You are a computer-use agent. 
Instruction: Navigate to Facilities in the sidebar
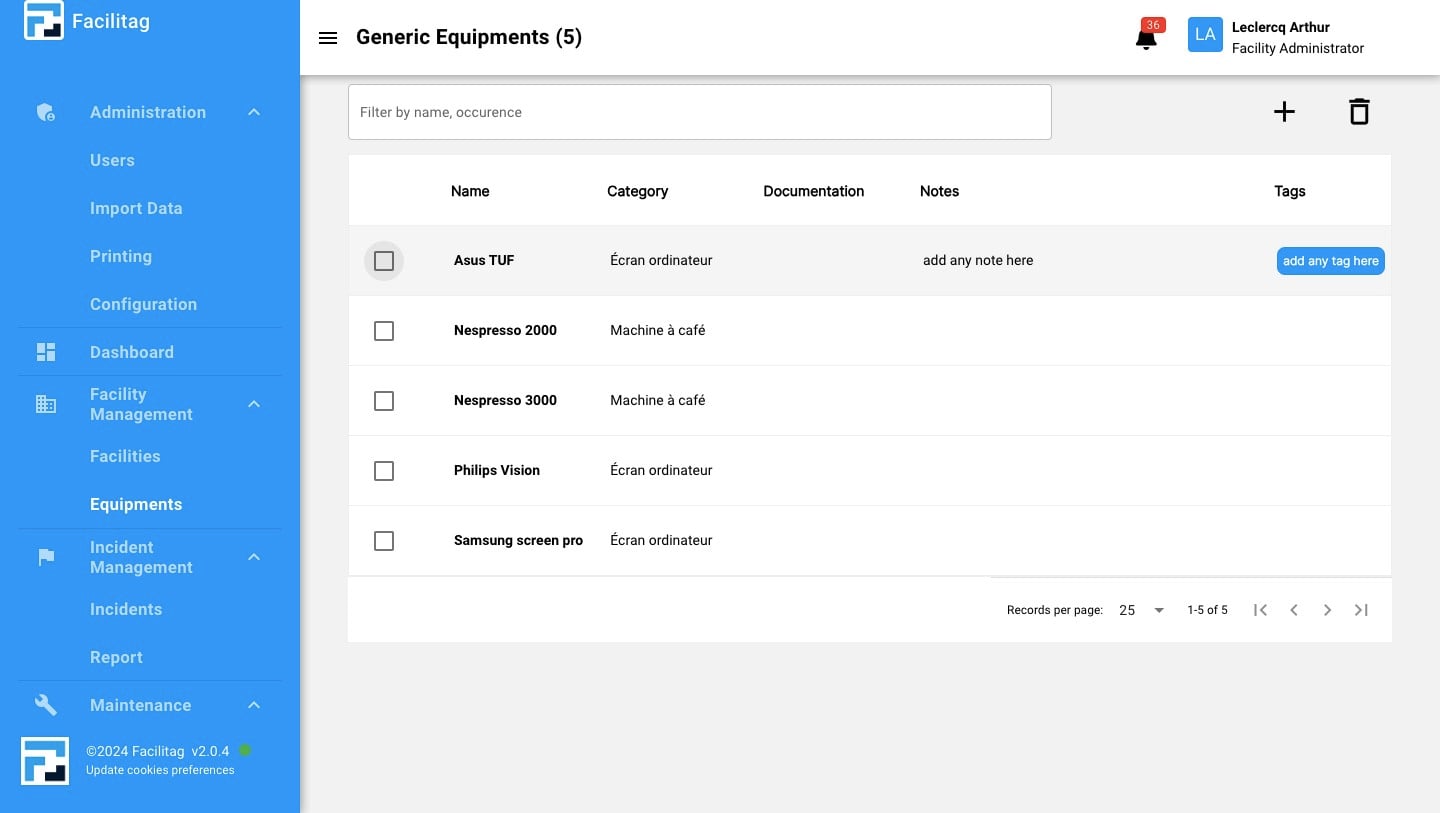(125, 456)
